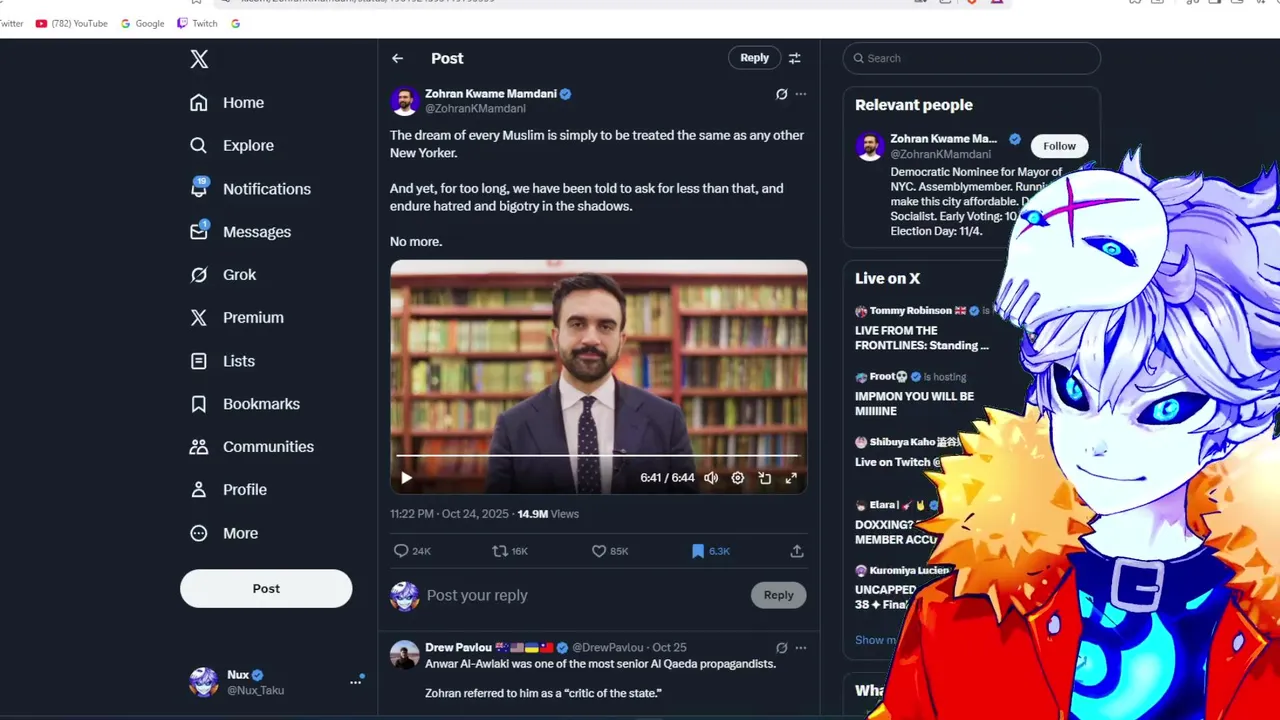Open the Google bookmark in browser bar
Viewport: 1280px width, 720px height.
(x=142, y=23)
